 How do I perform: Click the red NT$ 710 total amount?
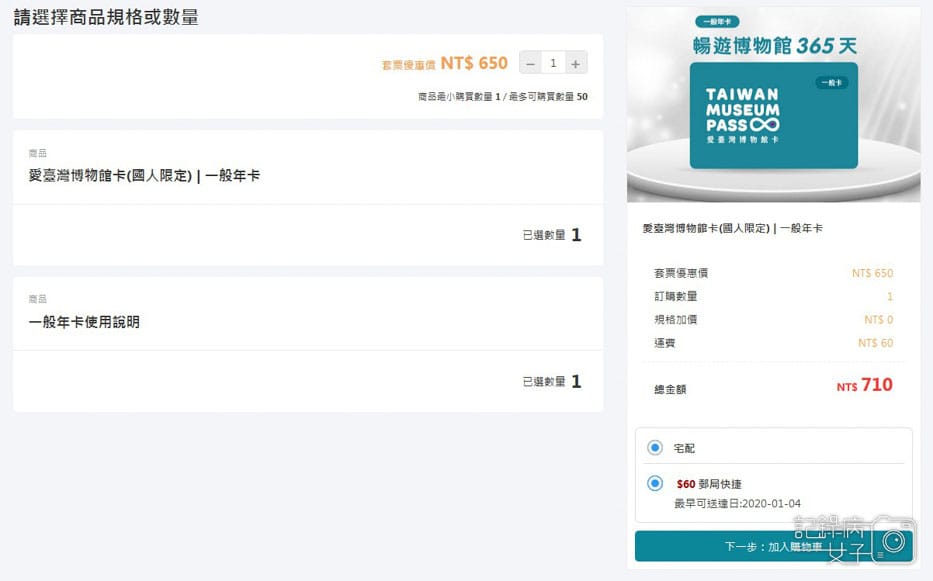pos(865,386)
